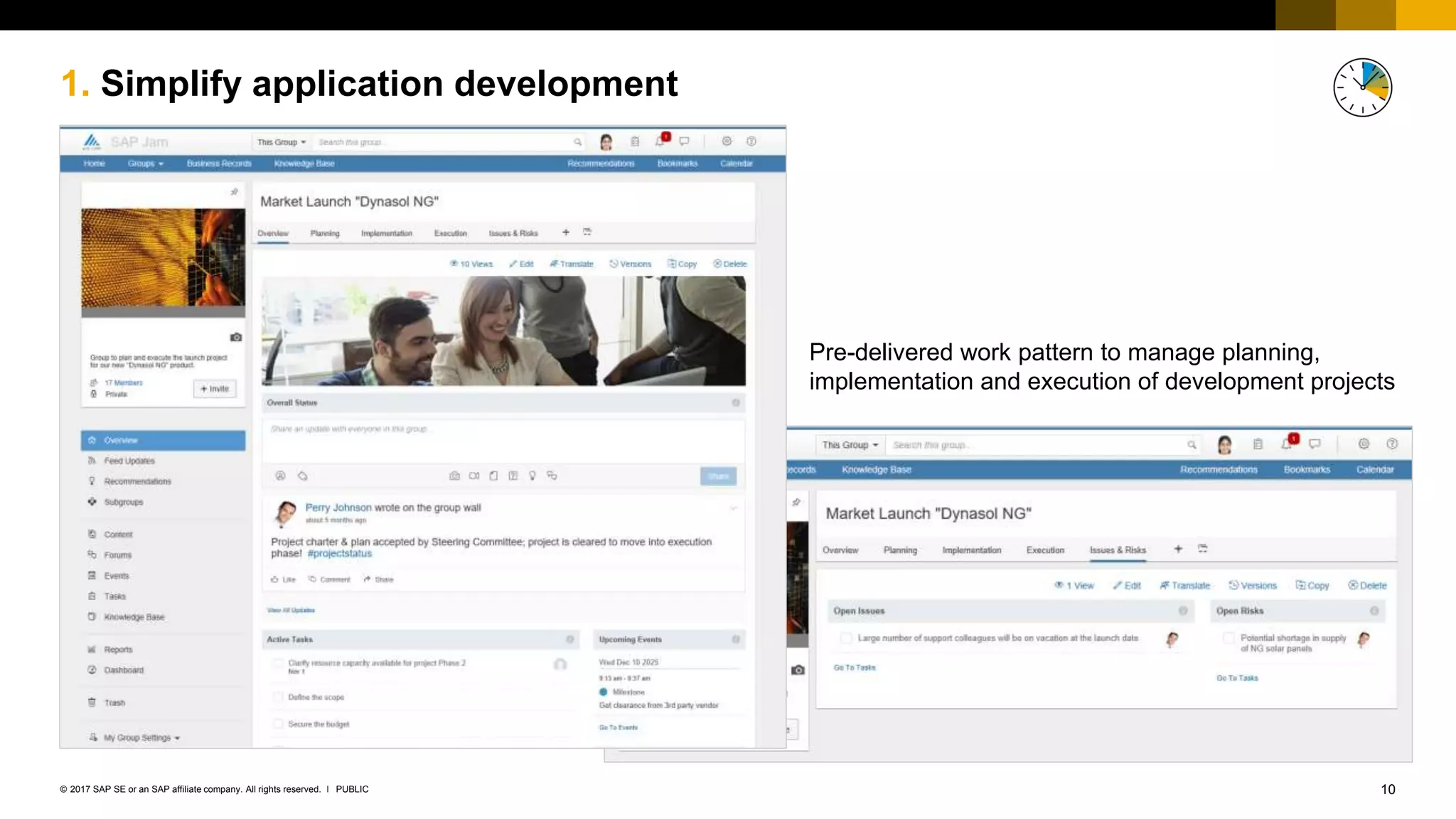The width and height of the screenshot is (1456, 819).
Task: Select Subgroups in the sidebar
Action: point(124,503)
